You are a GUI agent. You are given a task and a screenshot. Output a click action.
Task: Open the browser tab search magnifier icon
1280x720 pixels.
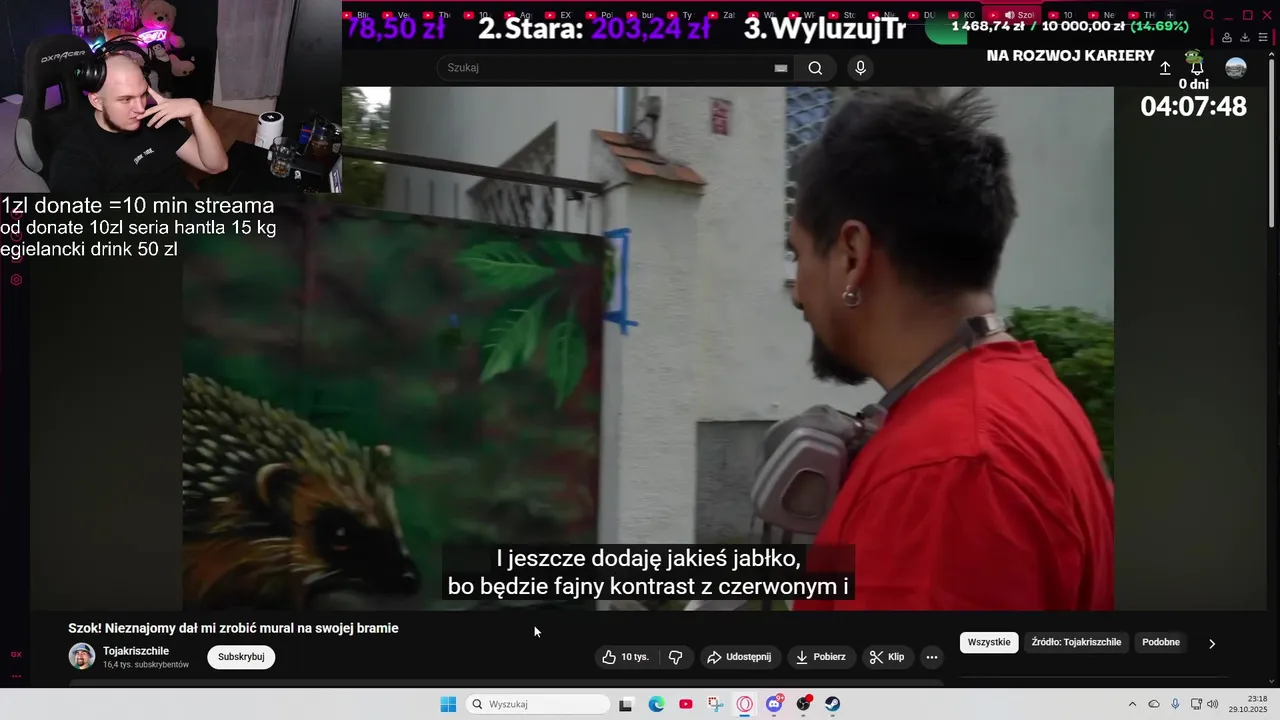pyautogui.click(x=1209, y=15)
